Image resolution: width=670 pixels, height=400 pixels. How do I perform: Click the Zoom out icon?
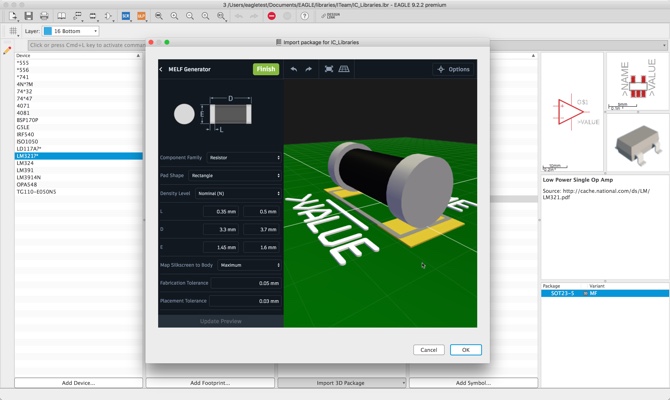[190, 16]
